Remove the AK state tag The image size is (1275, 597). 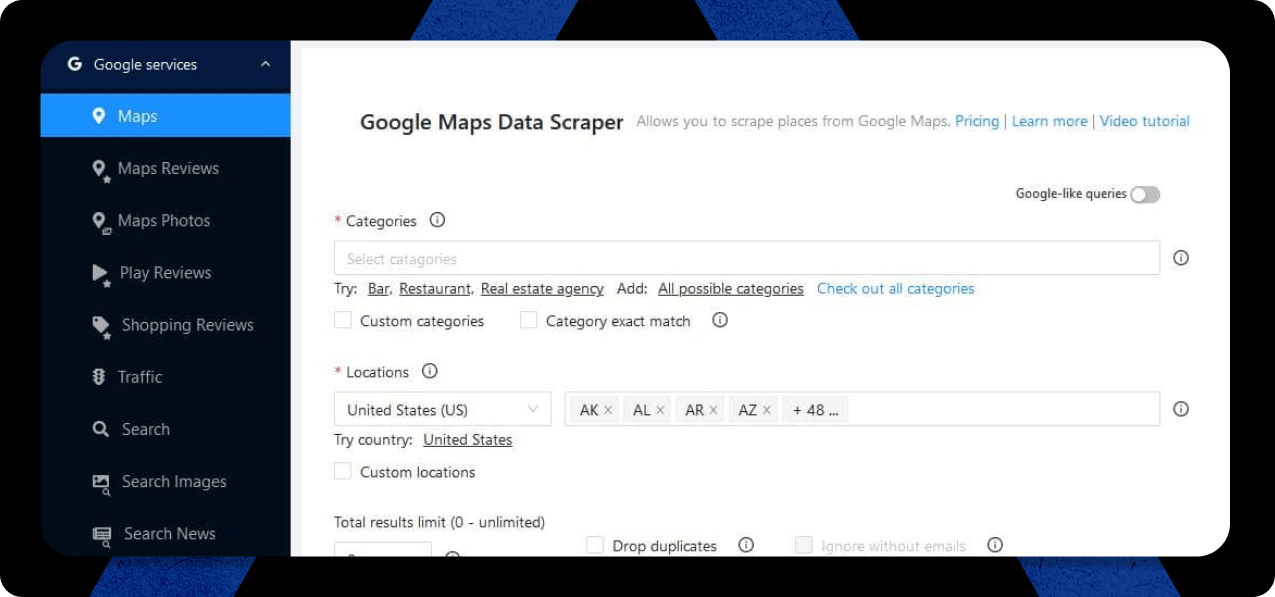[x=608, y=410]
